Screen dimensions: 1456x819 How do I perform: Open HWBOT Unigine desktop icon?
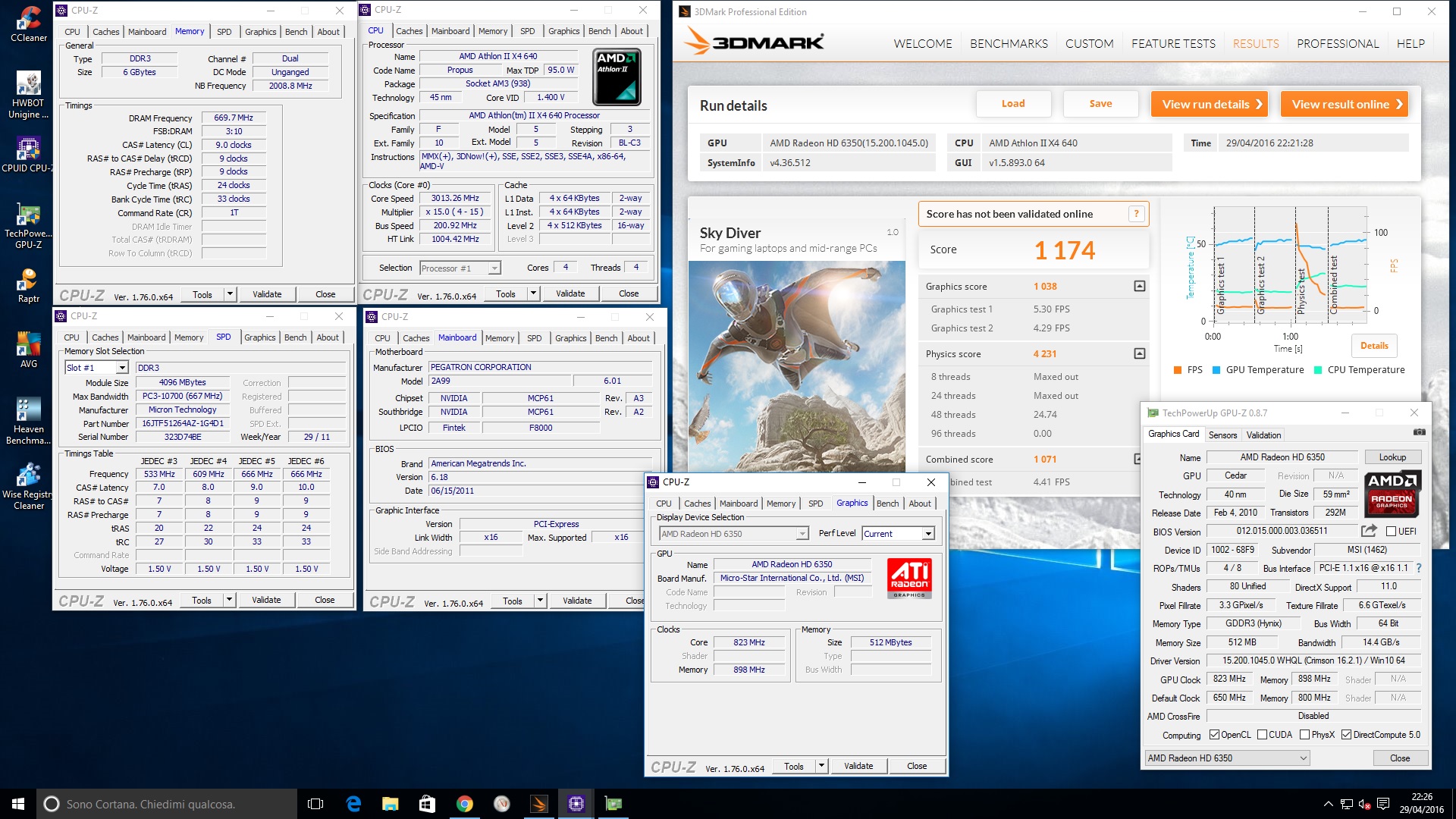coord(28,94)
